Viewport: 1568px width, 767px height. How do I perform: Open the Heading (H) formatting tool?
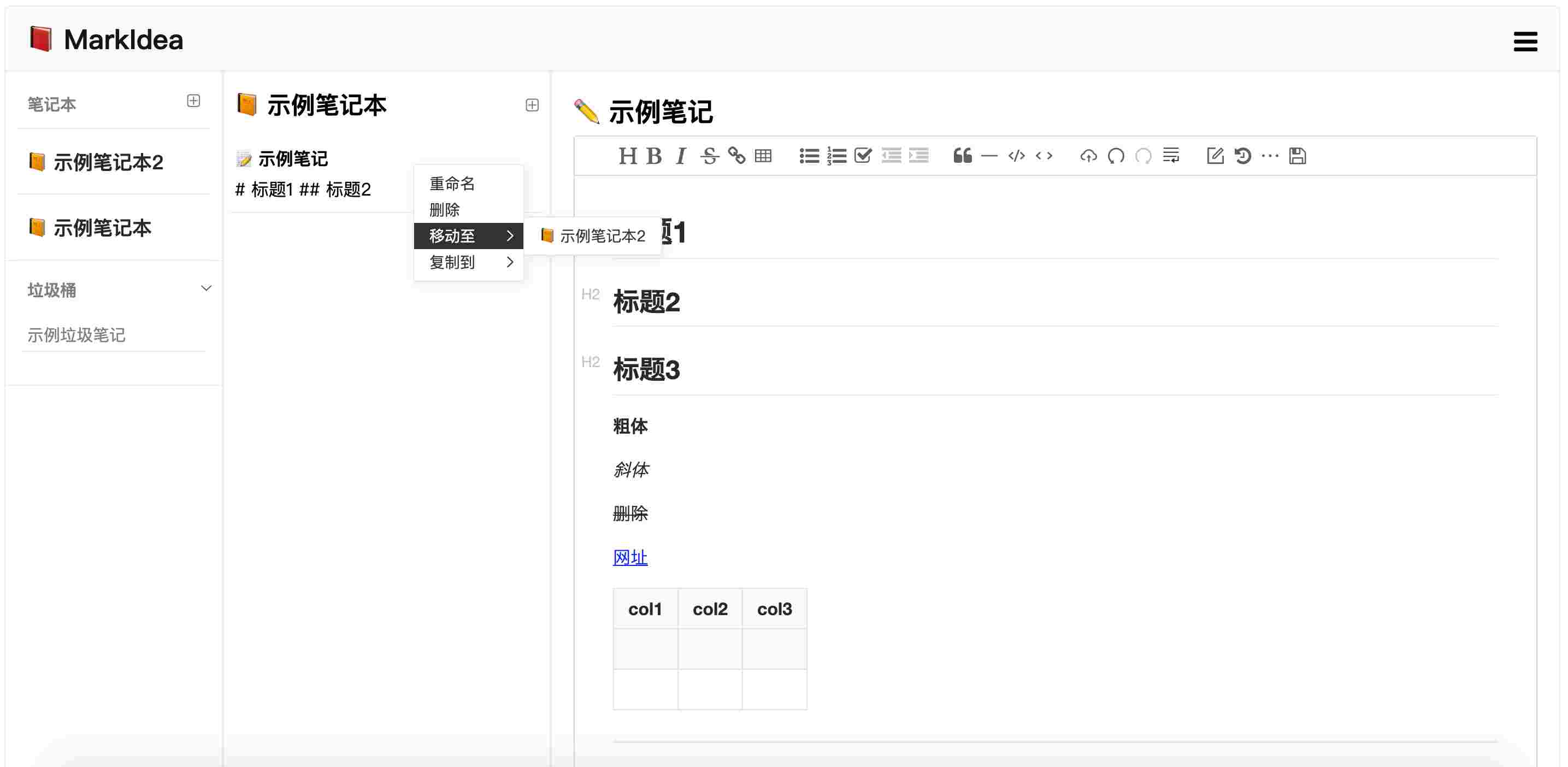tap(628, 156)
